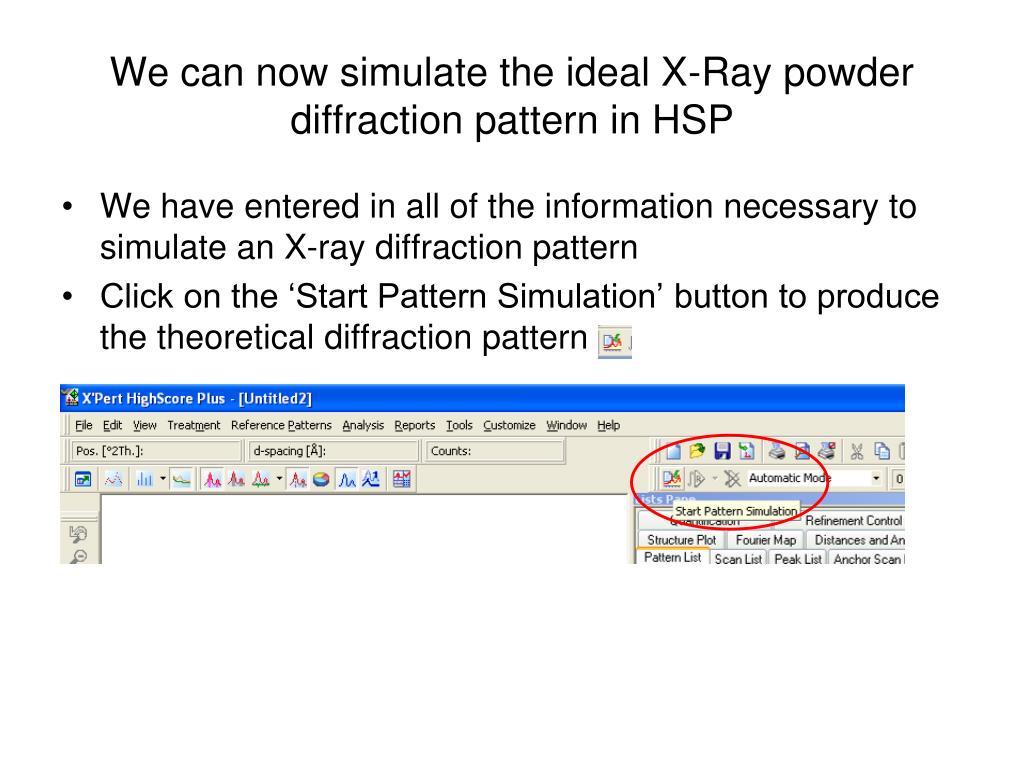Open the Analysis menu
This screenshot has width=1024, height=768.
363,425
